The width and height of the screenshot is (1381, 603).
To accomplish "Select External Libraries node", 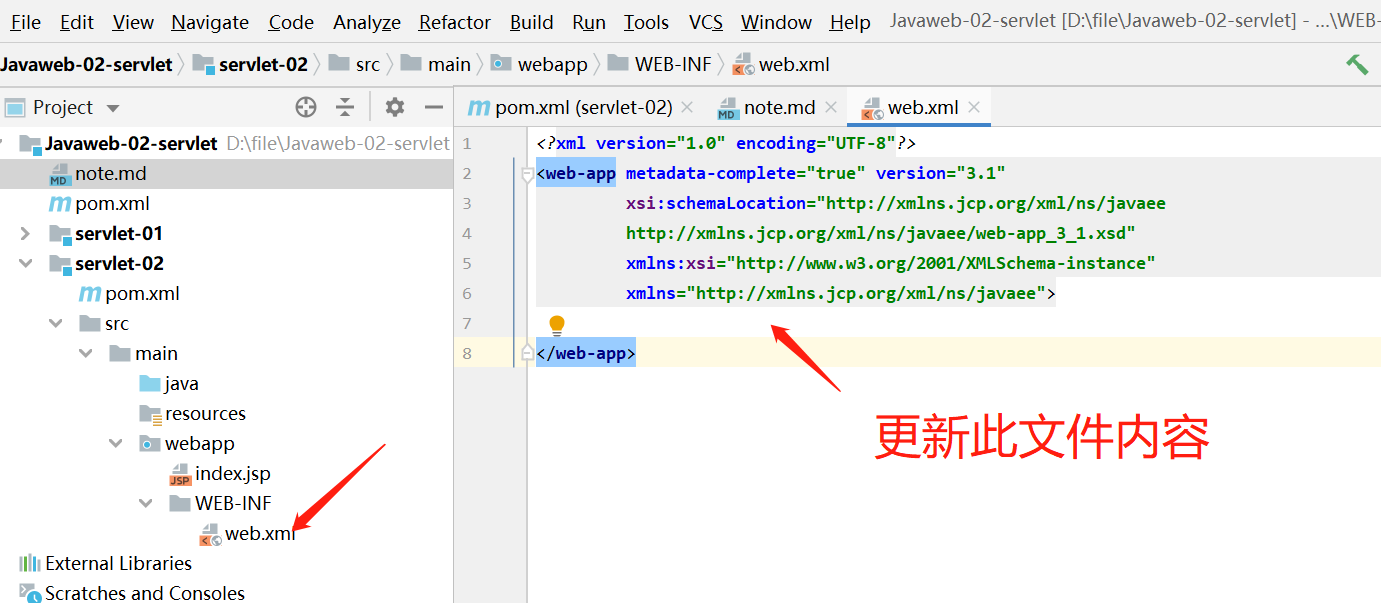I will pos(118,563).
